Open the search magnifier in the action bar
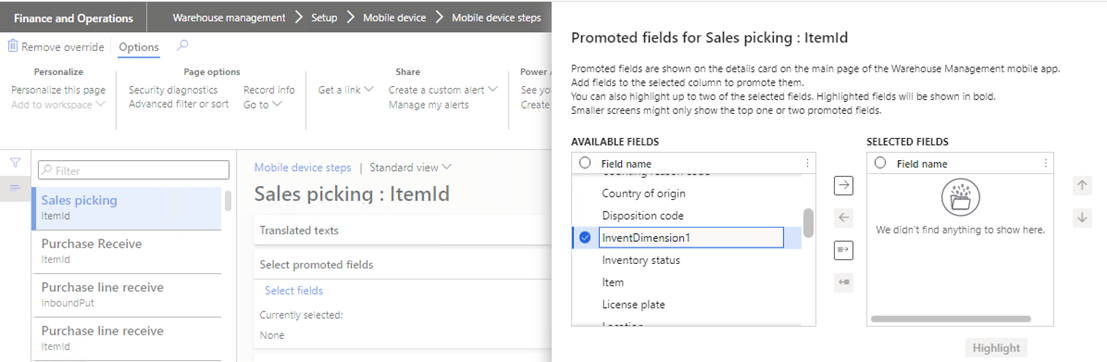 click(x=183, y=47)
